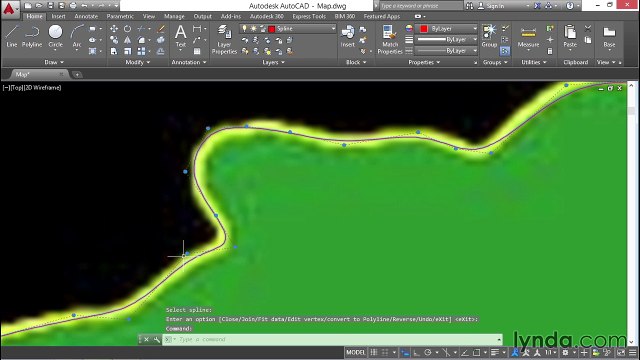
Task: Expand the Annotation panel
Action: coord(189,62)
